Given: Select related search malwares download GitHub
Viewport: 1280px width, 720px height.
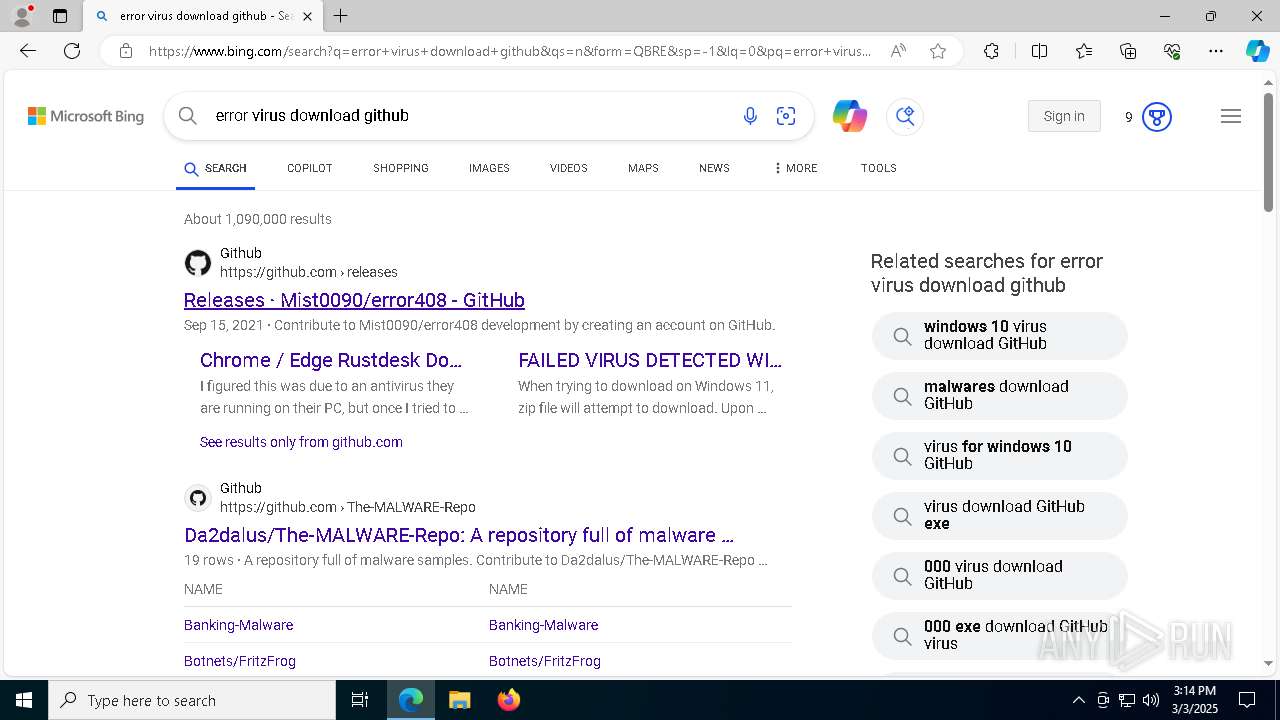Looking at the screenshot, I should pyautogui.click(x=1000, y=396).
